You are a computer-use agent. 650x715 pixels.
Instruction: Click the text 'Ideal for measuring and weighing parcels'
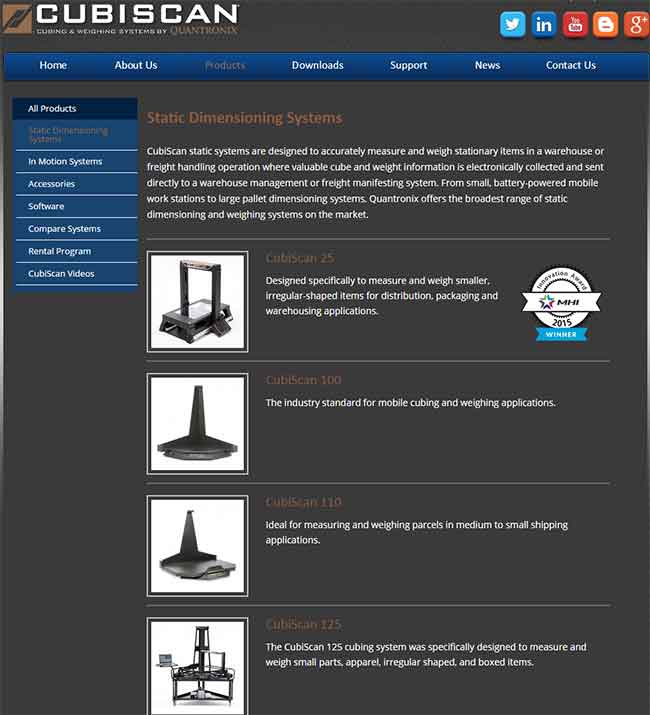point(354,525)
